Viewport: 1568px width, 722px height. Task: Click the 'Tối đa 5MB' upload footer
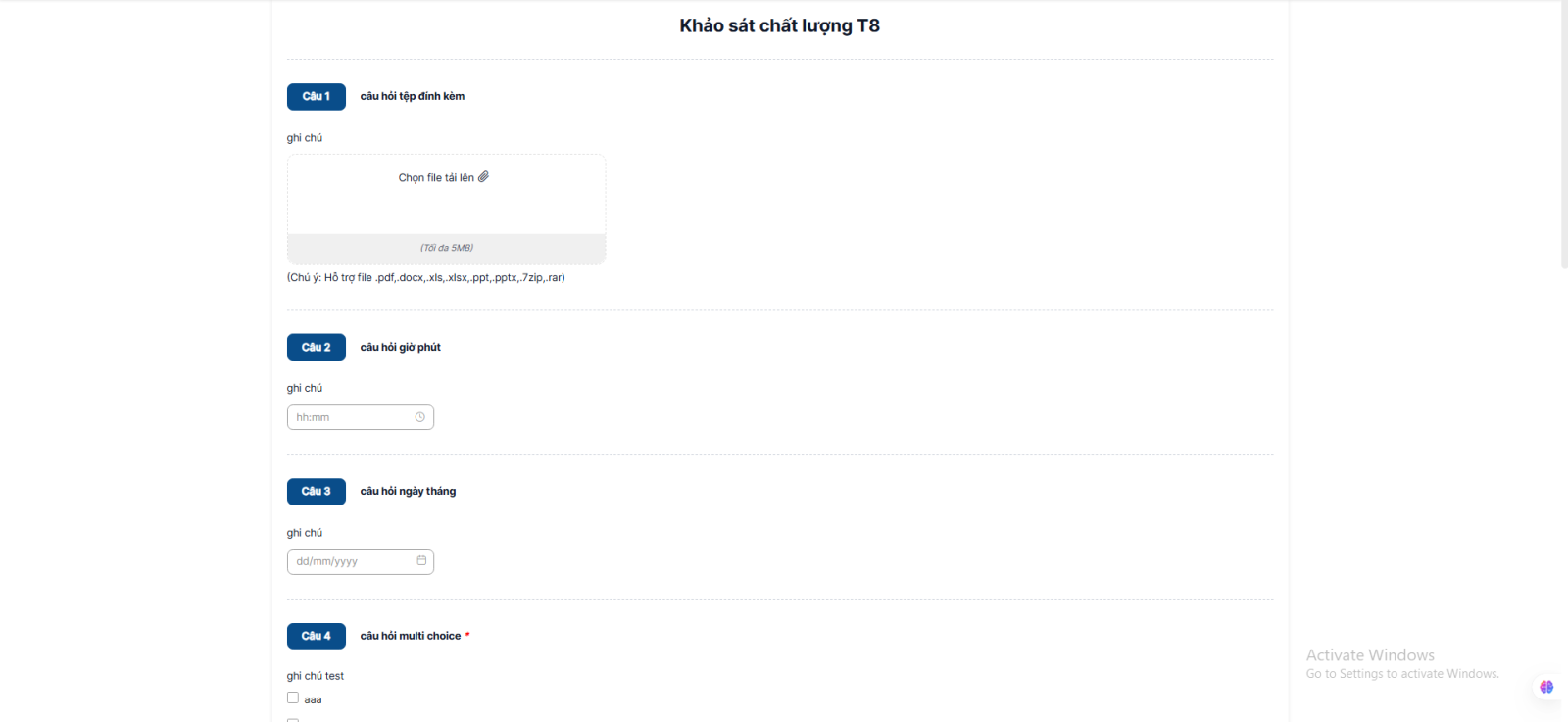coord(447,248)
